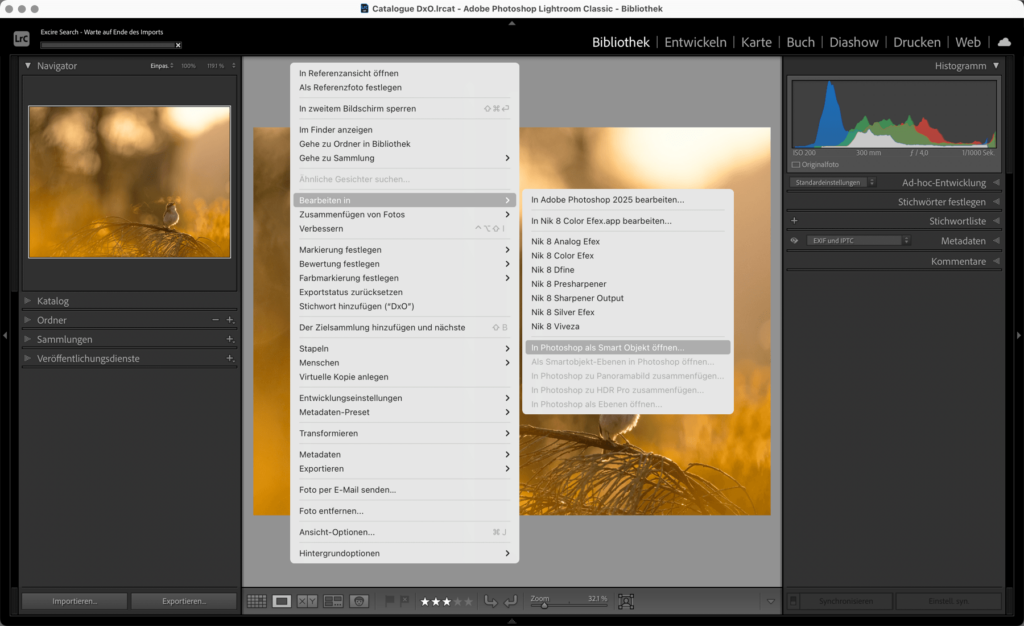This screenshot has width=1024, height=626.
Task: Expand Ad-hoc-Entwicklung panel
Action: [x=996, y=183]
